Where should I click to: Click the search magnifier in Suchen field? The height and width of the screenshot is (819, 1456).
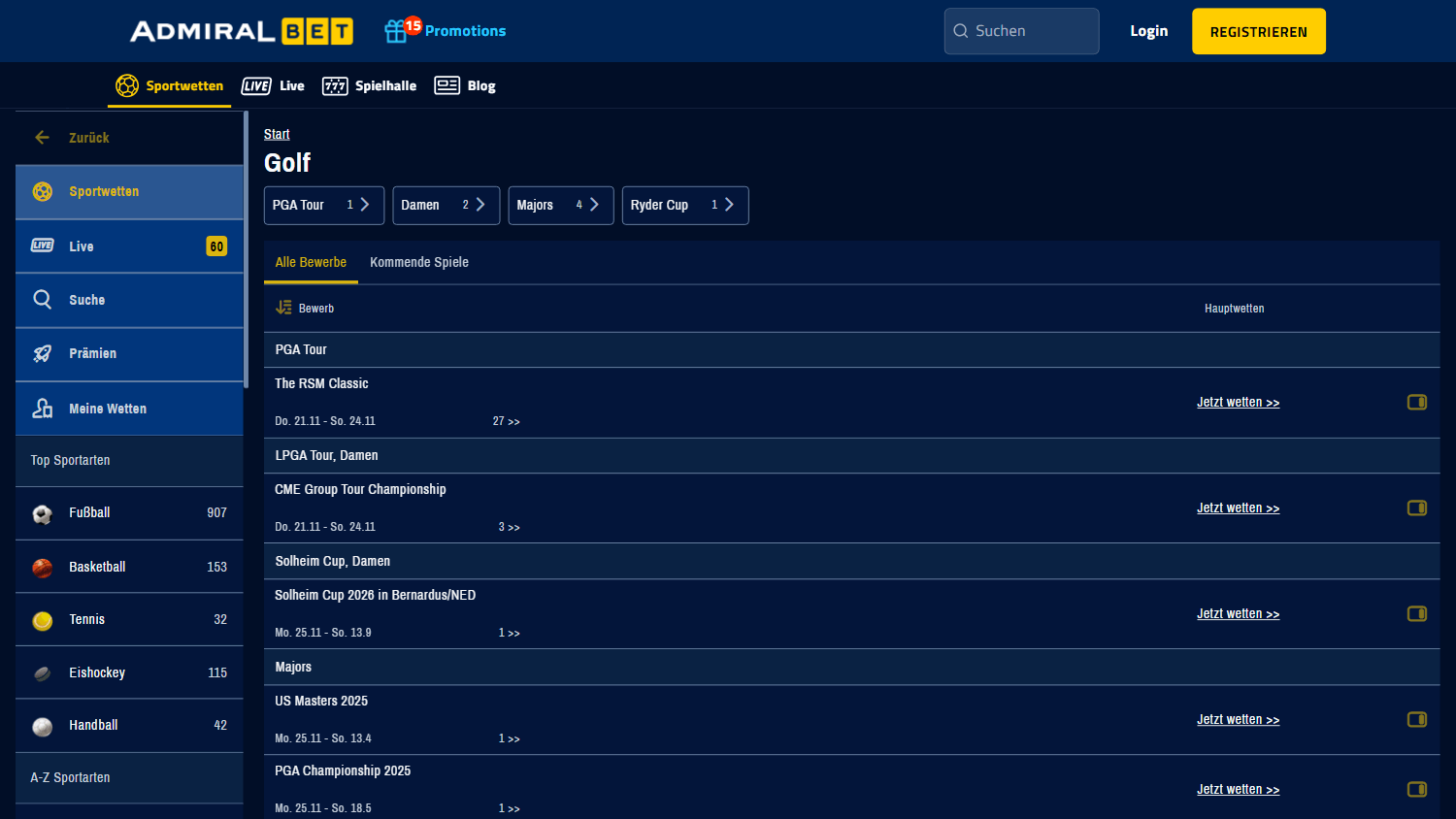tap(961, 31)
